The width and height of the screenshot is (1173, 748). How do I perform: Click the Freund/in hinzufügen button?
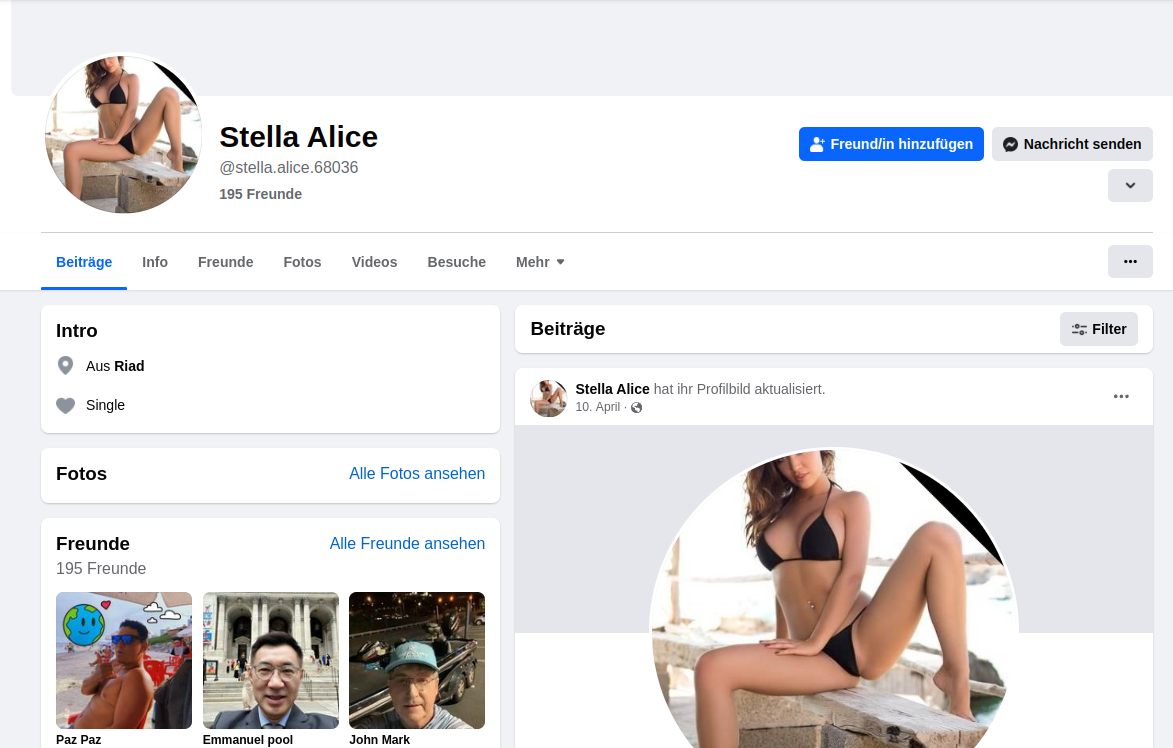[x=891, y=144]
